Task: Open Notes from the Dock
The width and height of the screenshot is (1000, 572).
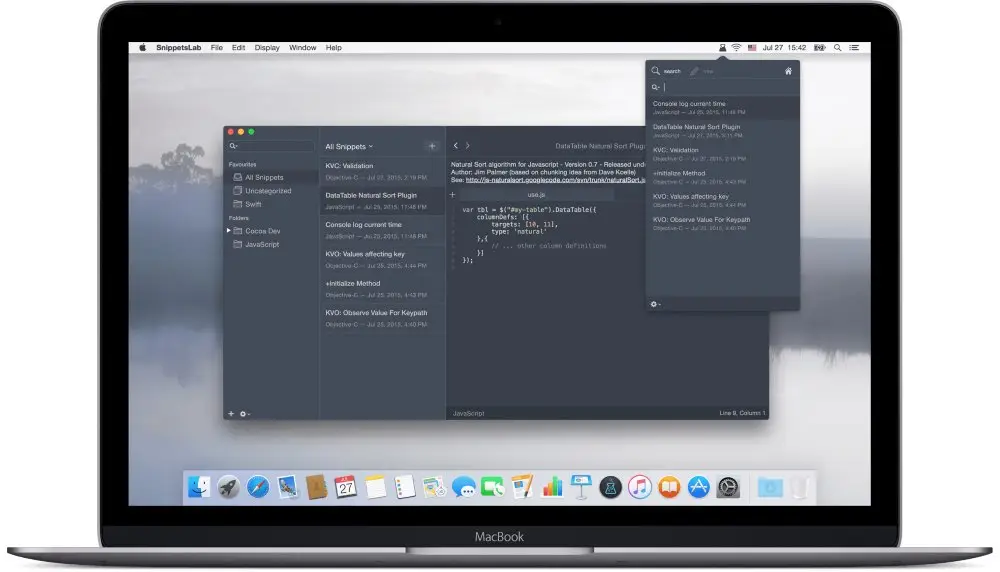Action: [376, 487]
